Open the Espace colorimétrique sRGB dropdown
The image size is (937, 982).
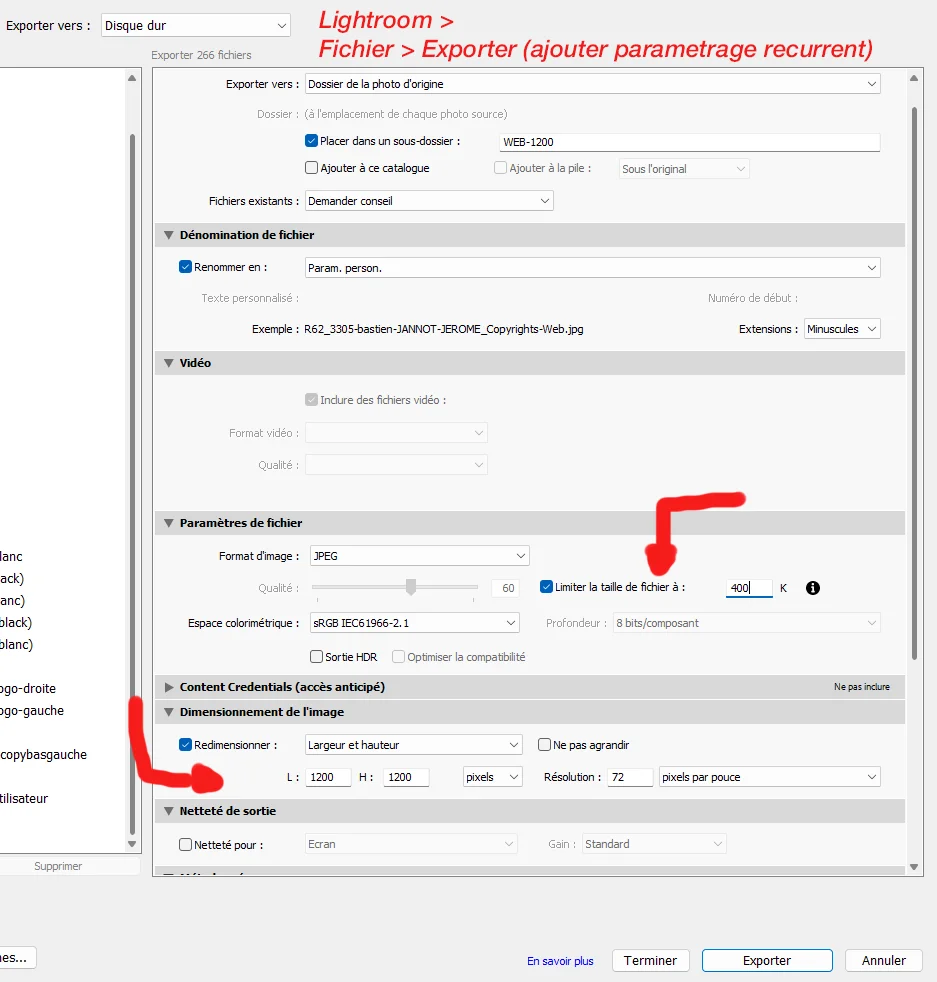[x=412, y=623]
